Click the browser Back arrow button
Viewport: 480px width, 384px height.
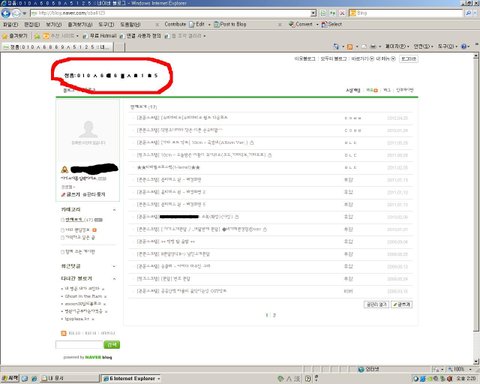point(6,13)
